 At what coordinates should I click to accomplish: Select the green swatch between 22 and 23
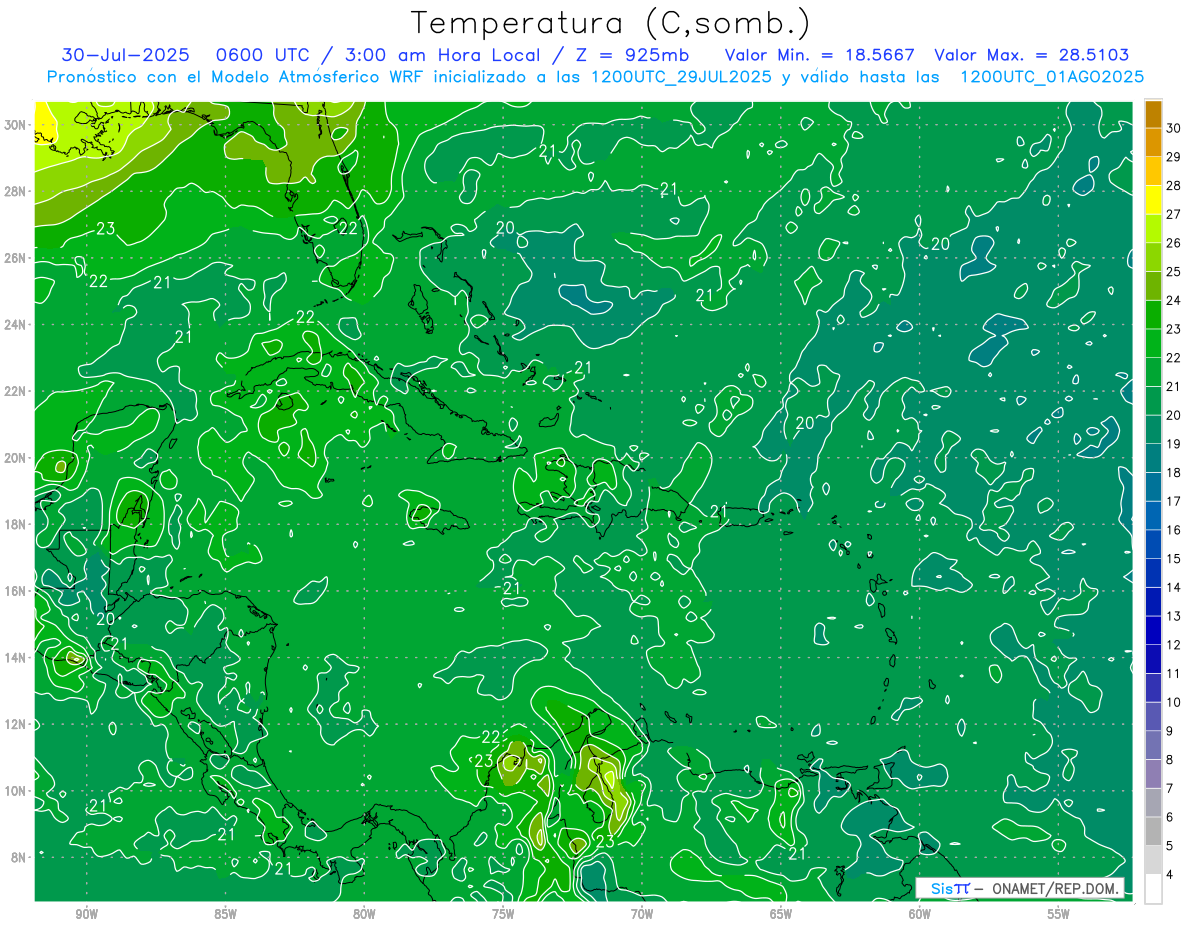click(x=1153, y=343)
